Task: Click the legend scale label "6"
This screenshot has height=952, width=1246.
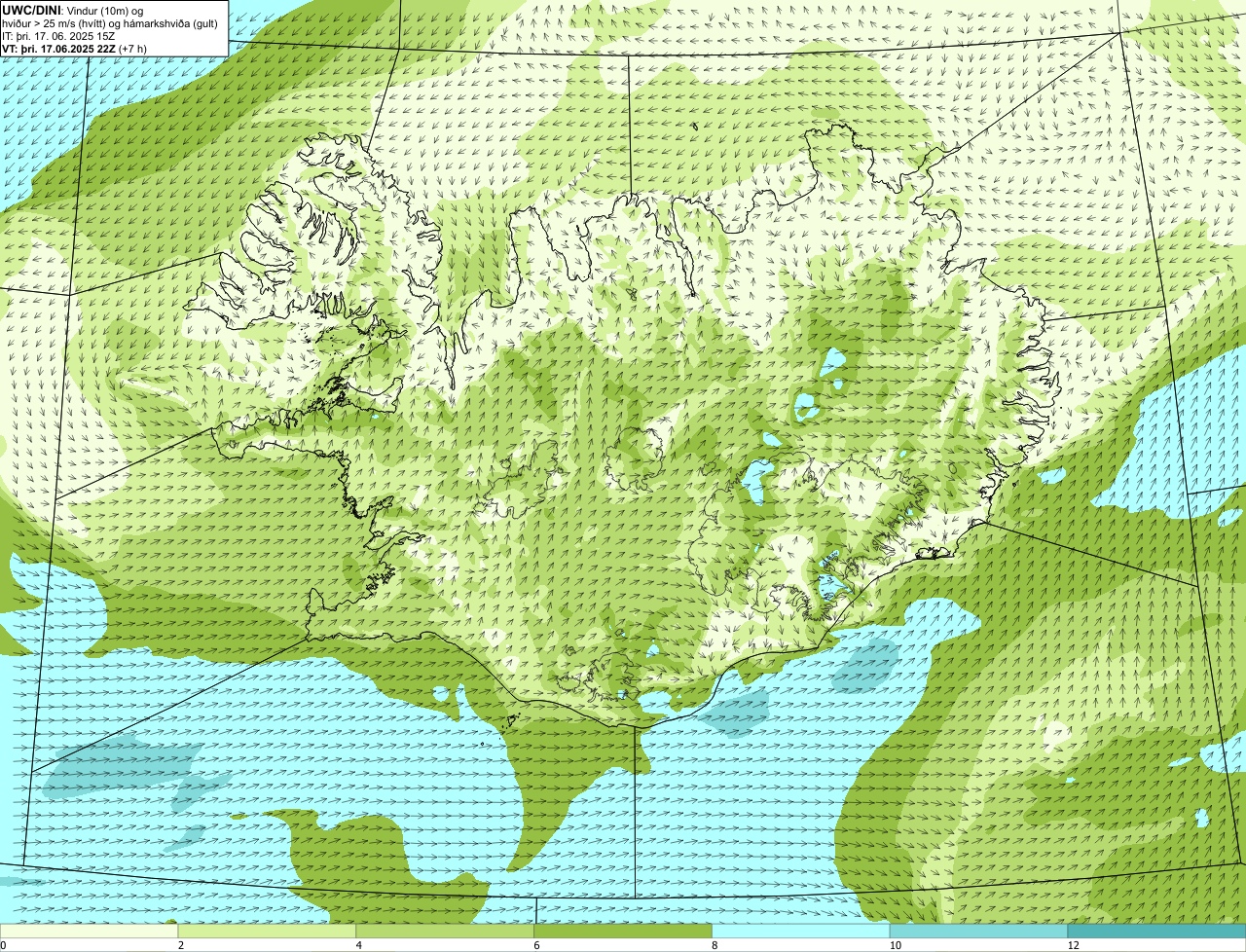Action: click(537, 945)
